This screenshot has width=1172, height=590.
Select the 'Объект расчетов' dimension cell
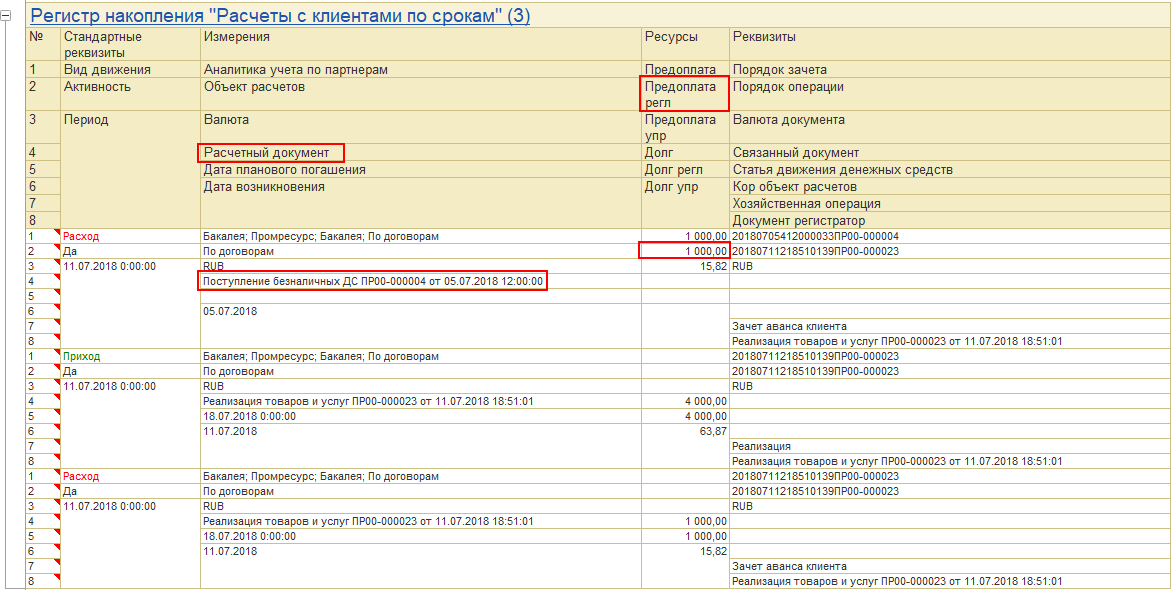point(421,94)
